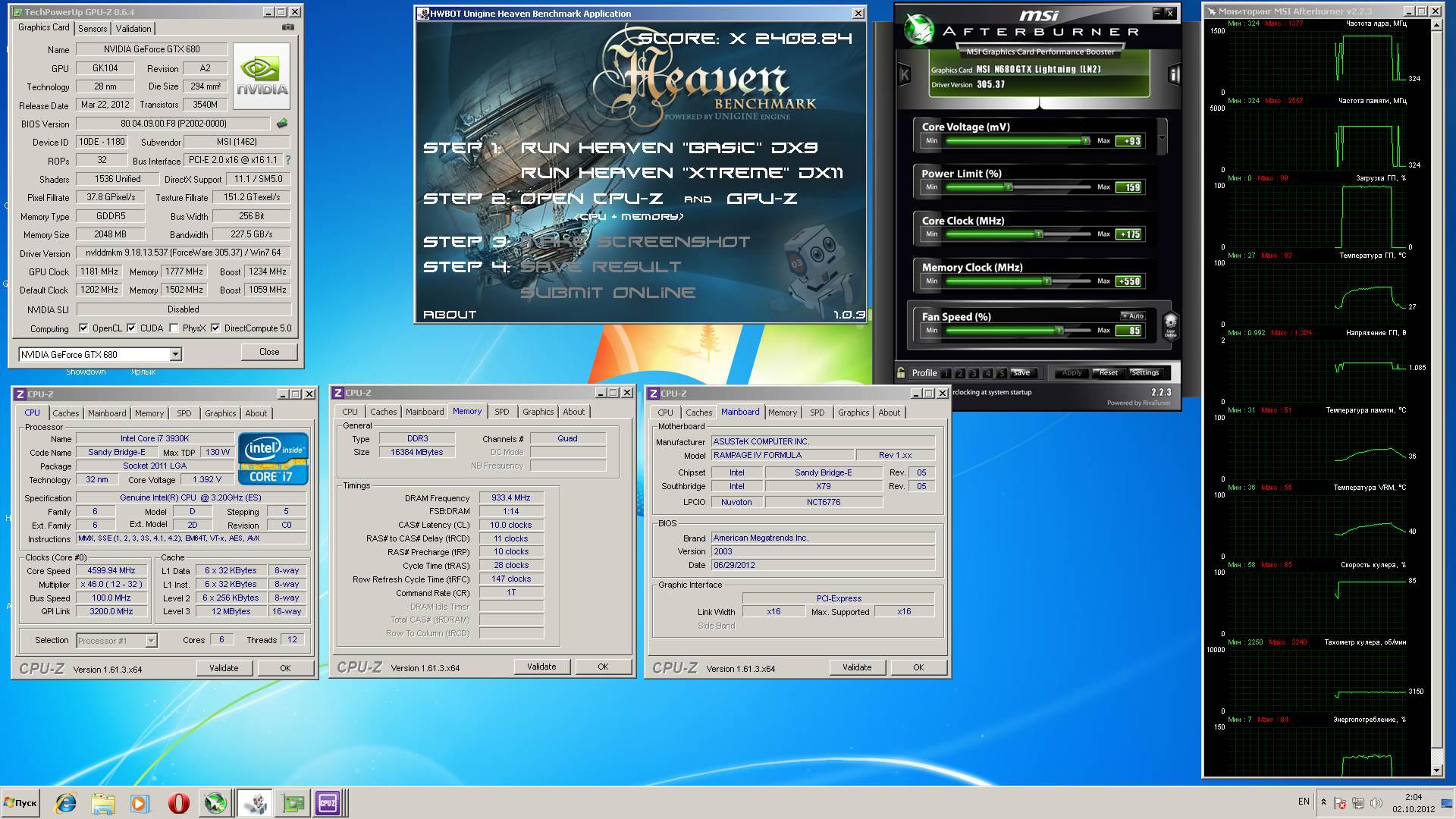
Task: Open Windows Explorer from the taskbar
Action: (103, 803)
